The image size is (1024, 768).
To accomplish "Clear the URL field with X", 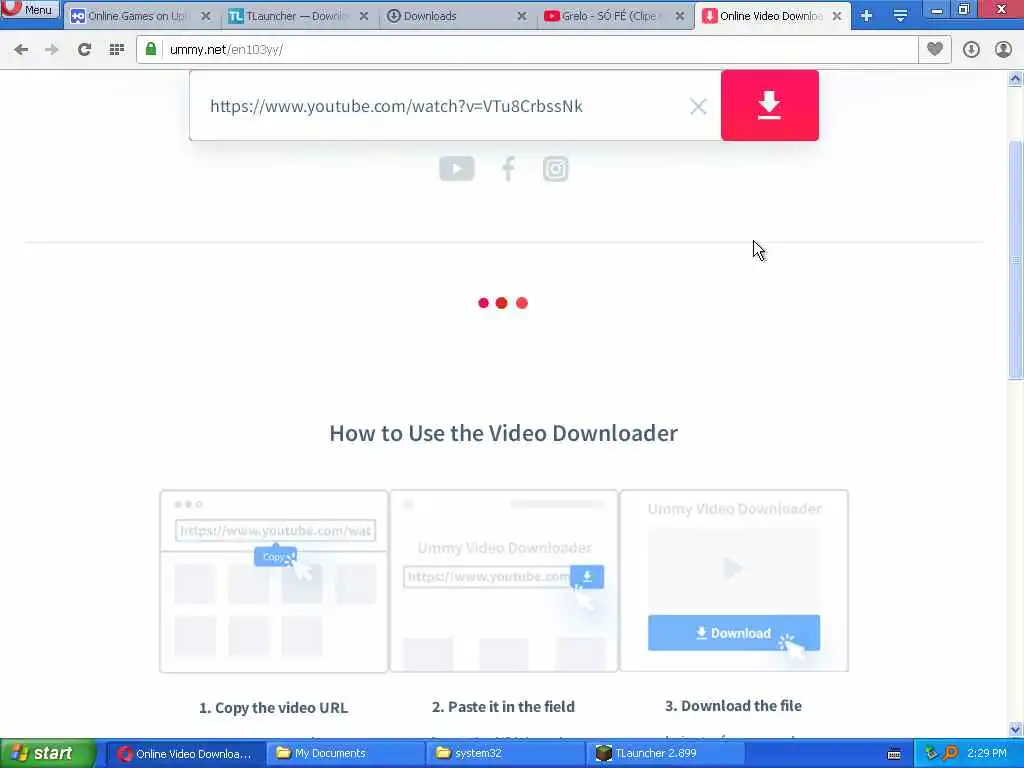I will 698,106.
